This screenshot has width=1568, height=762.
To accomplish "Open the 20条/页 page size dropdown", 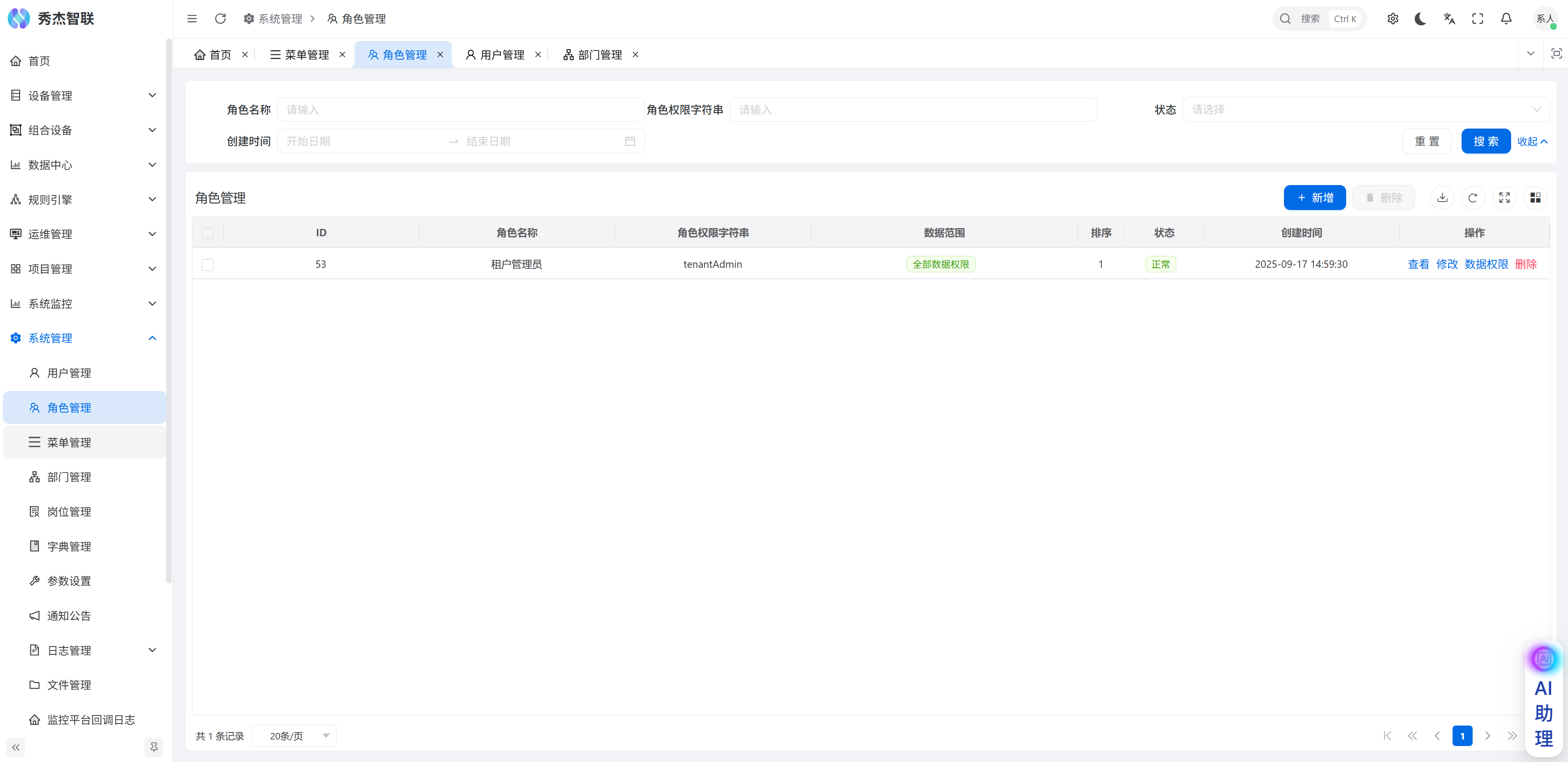I will pos(294,736).
